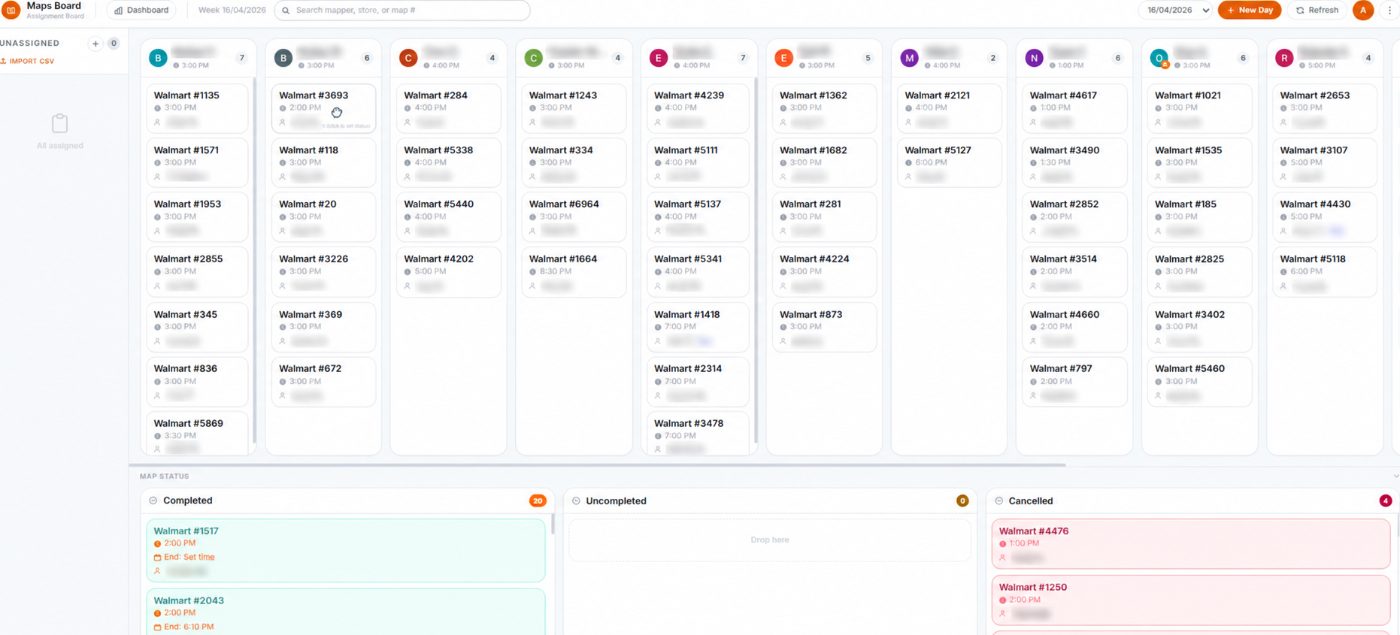Click the horizontal board scrollbar above Map Status

coord(597,465)
